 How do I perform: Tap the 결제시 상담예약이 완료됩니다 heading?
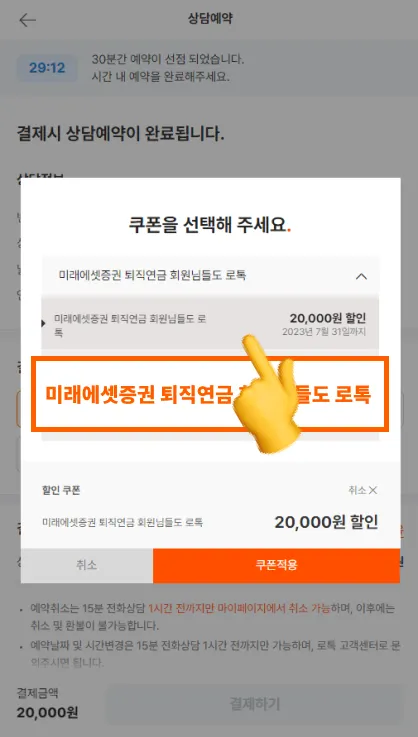pos(120,133)
